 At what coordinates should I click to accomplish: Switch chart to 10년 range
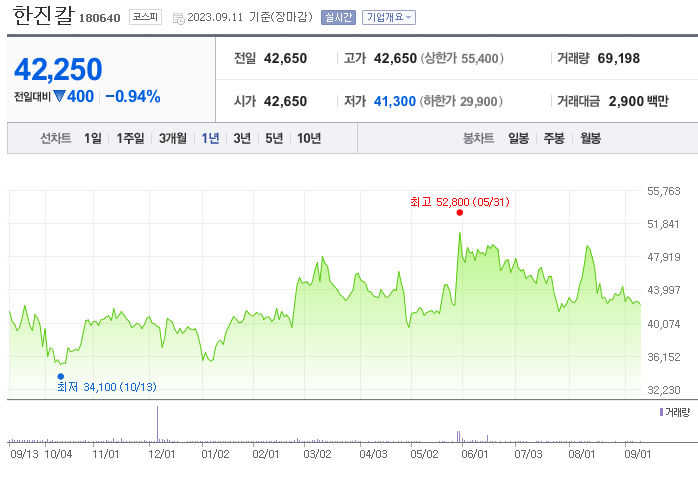pyautogui.click(x=309, y=138)
